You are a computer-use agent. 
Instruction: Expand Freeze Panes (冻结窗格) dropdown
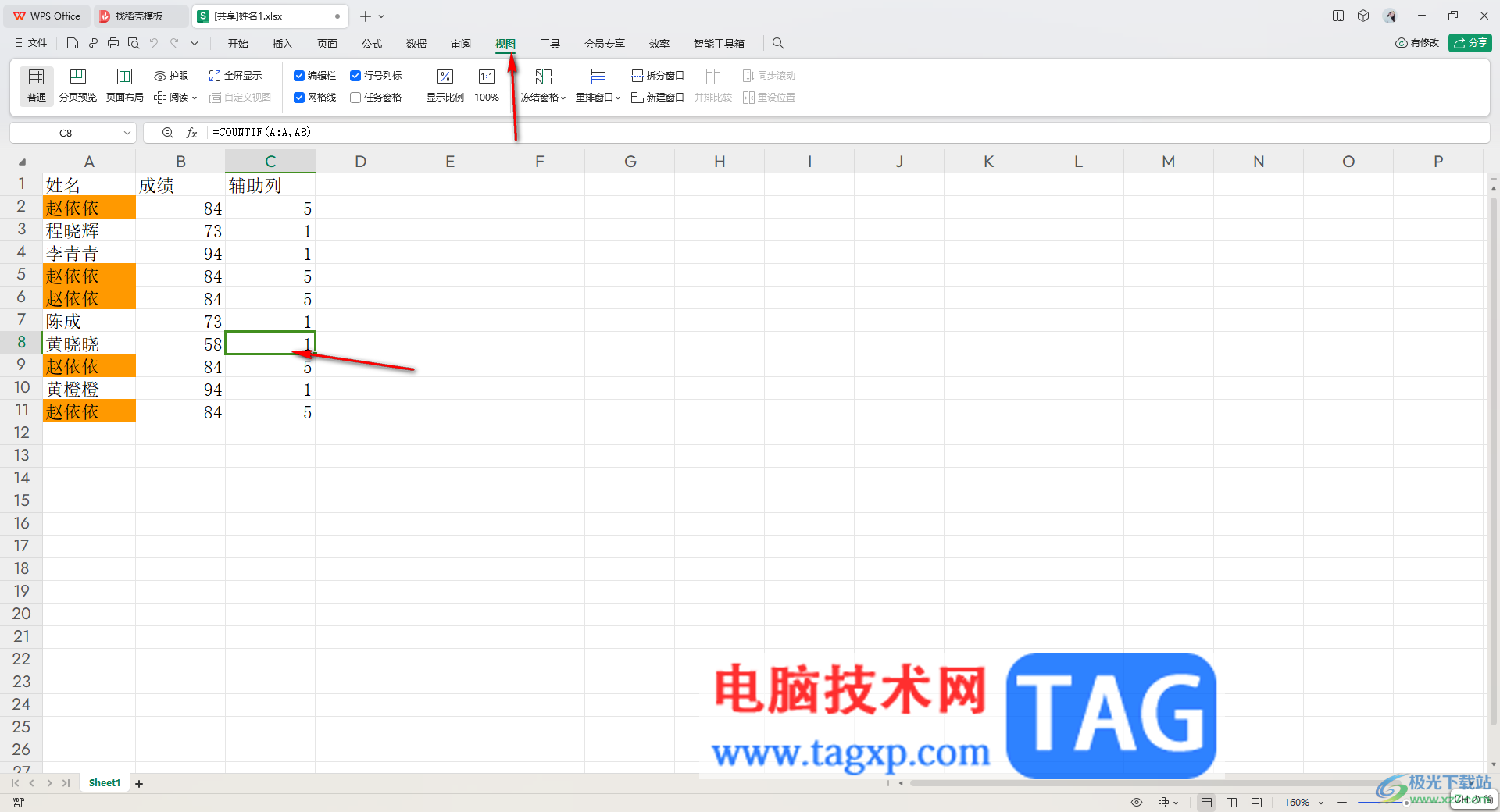pyautogui.click(x=563, y=98)
